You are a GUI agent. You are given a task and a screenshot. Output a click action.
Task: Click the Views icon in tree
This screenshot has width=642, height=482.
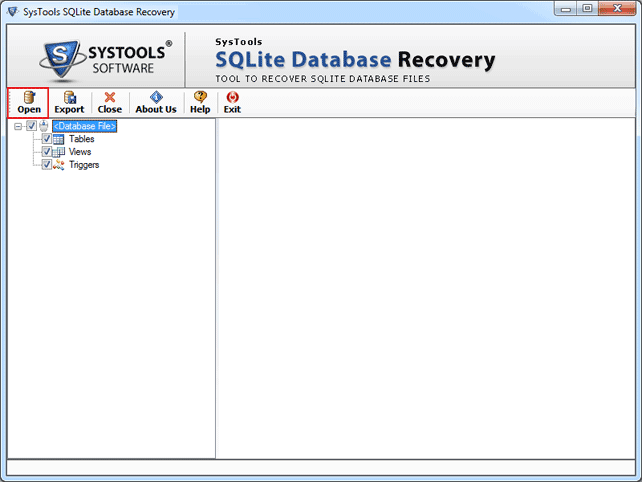coord(59,152)
